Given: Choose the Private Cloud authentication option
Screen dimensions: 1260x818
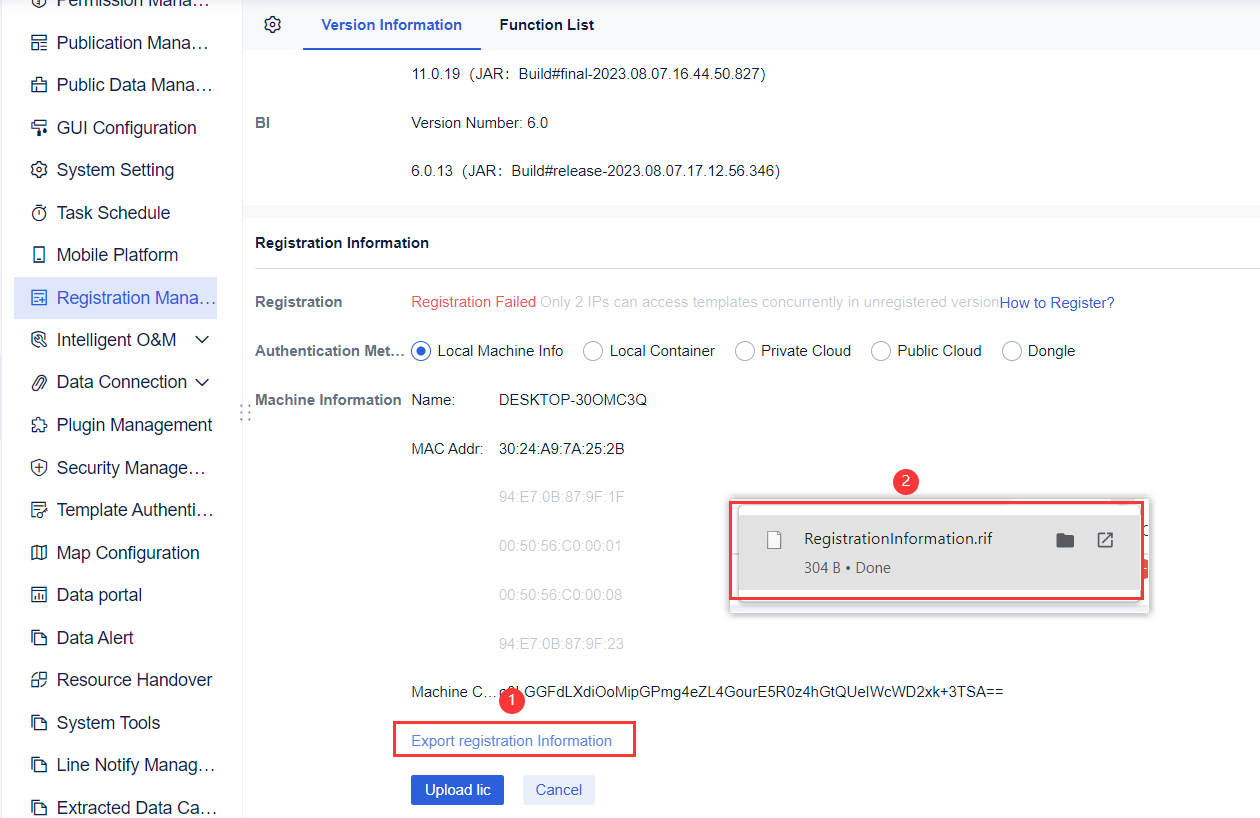Looking at the screenshot, I should click(744, 351).
